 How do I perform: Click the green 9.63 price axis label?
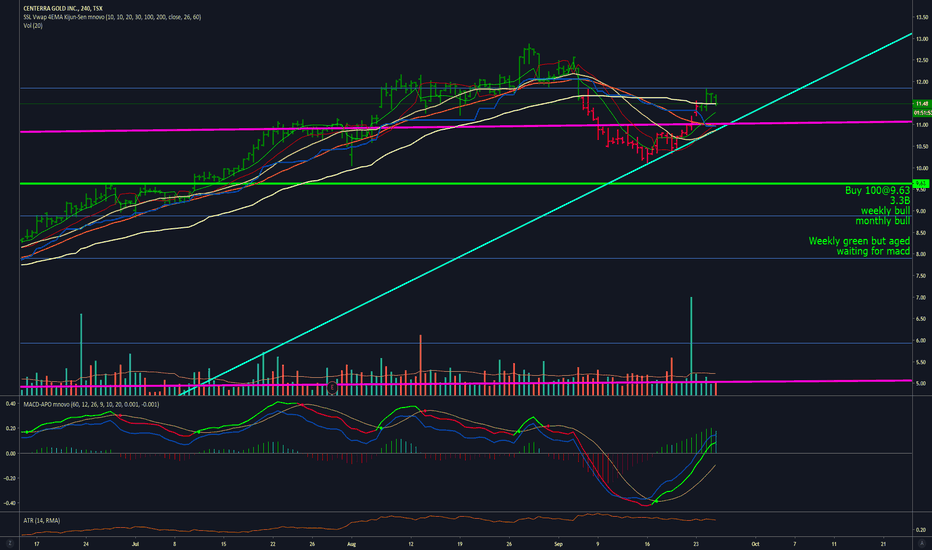pyautogui.click(x=921, y=183)
